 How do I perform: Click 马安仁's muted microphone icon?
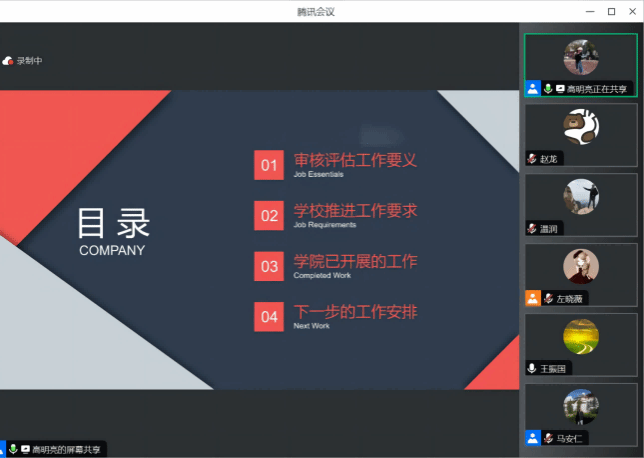click(x=547, y=438)
